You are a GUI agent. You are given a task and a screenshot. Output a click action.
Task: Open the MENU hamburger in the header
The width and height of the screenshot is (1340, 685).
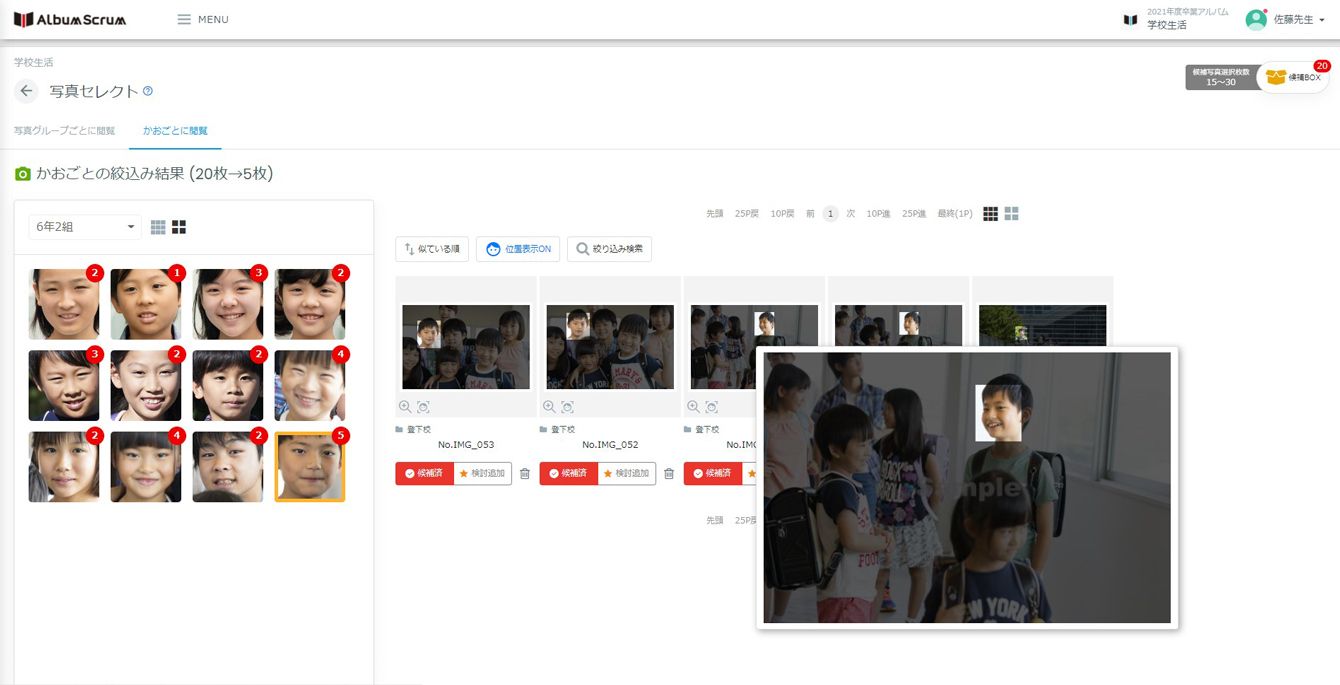(202, 19)
